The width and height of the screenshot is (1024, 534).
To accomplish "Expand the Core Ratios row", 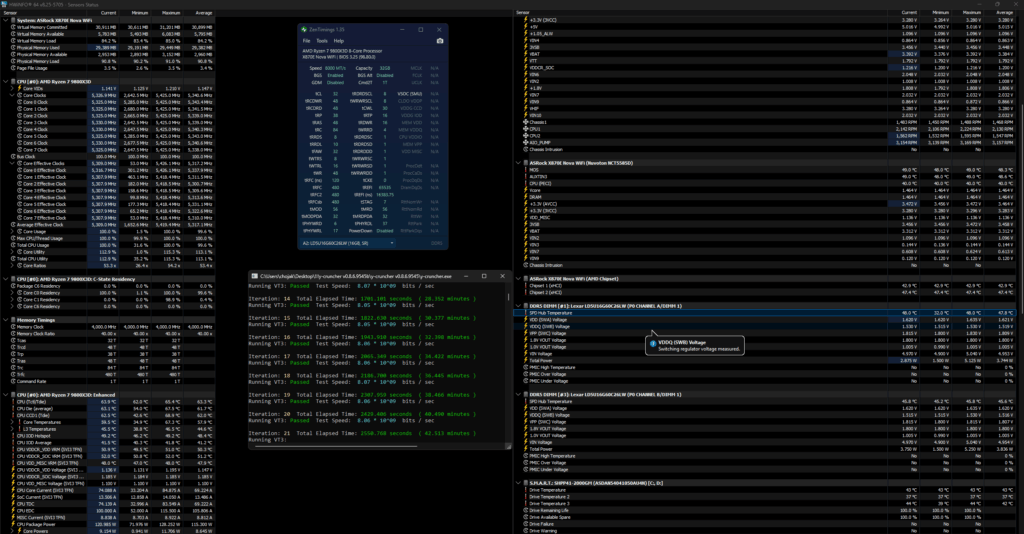I will [12, 266].
